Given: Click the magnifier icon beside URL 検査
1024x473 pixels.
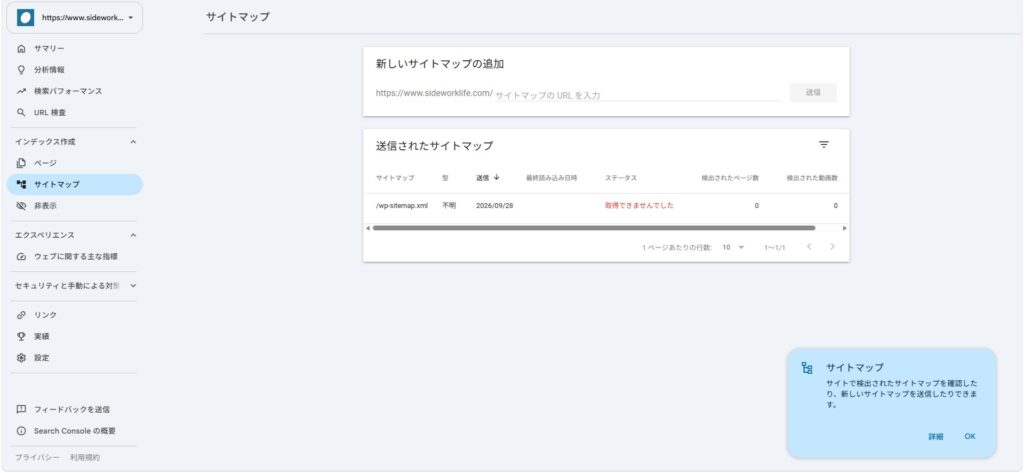Looking at the screenshot, I should tap(22, 112).
